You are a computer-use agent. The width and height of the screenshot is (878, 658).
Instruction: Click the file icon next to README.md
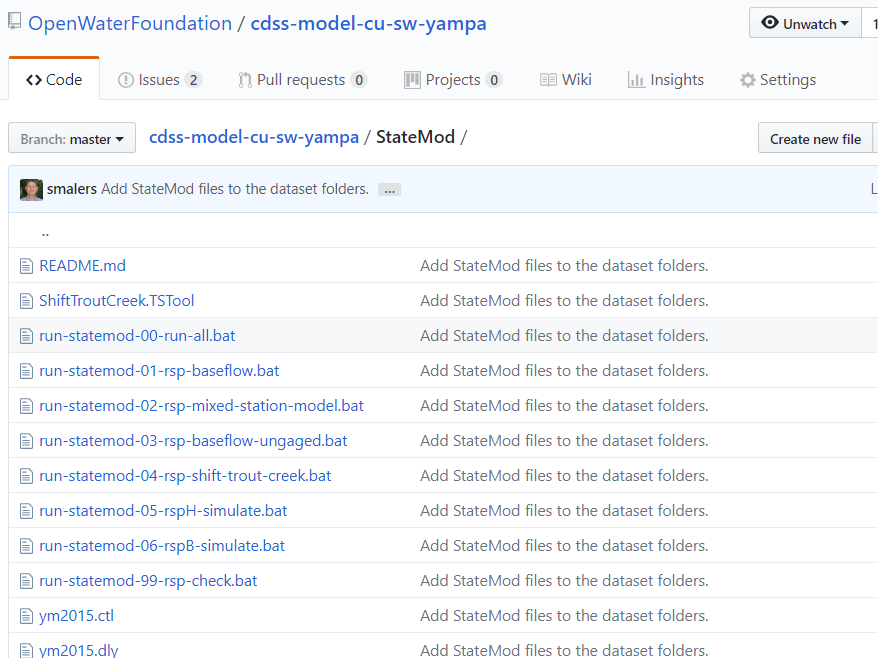click(x=26, y=265)
